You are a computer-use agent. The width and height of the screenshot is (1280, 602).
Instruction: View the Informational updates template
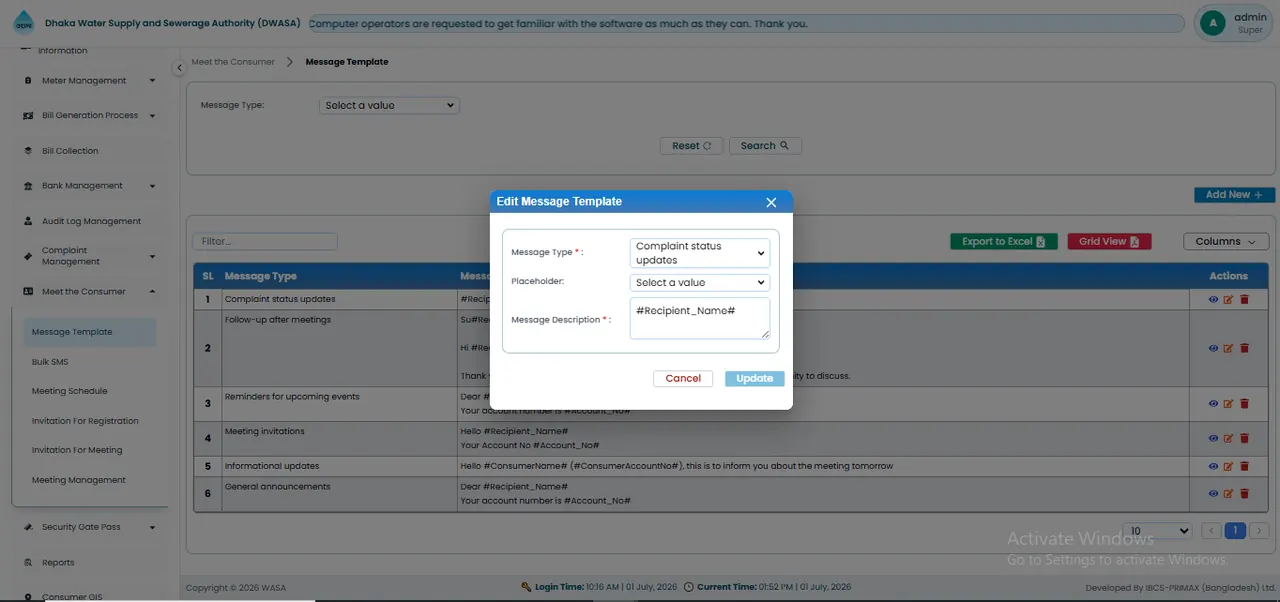click(x=1213, y=466)
